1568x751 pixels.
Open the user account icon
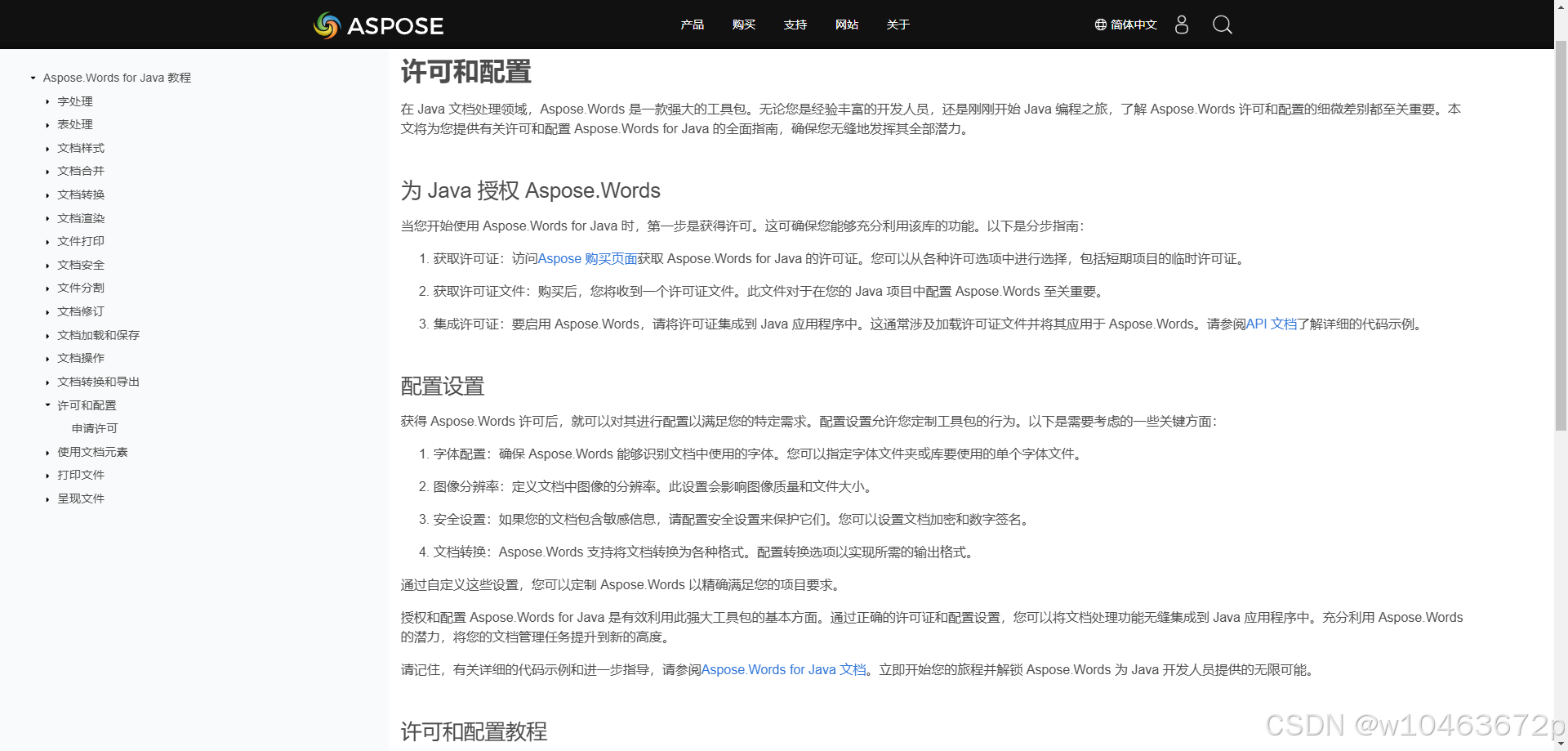(x=1181, y=25)
